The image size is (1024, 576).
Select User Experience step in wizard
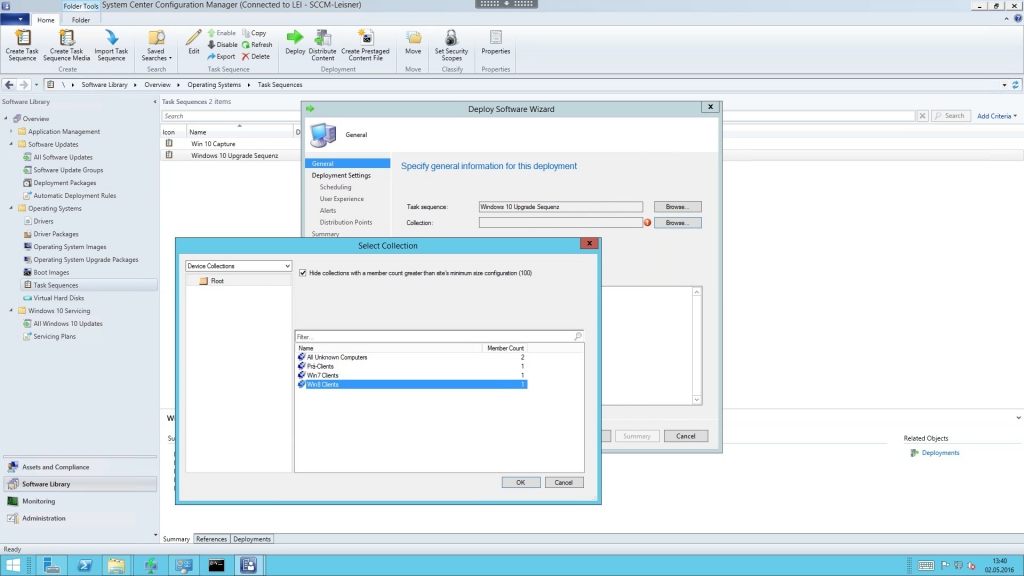pyautogui.click(x=342, y=199)
